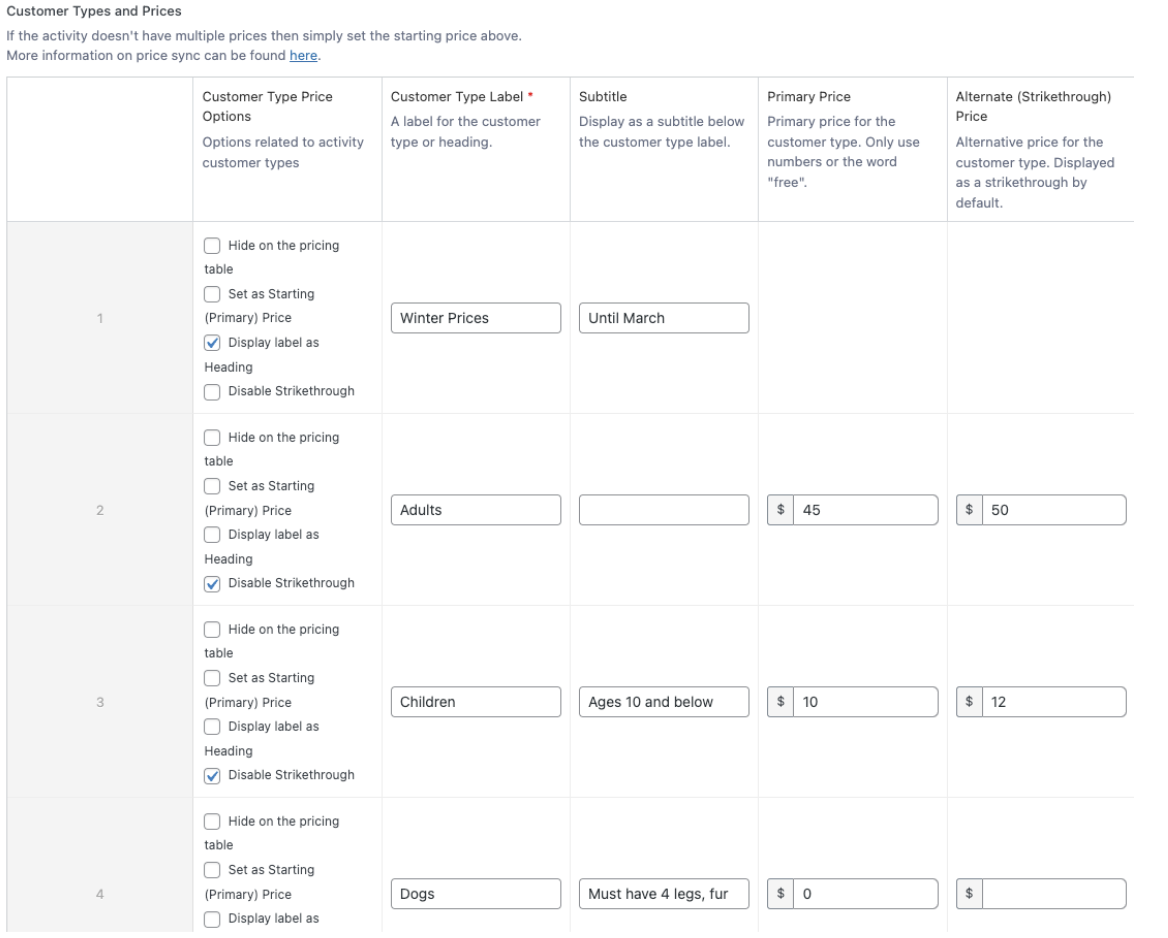Select row number 4 handle
The width and height of the screenshot is (1168, 938).
pos(100,894)
